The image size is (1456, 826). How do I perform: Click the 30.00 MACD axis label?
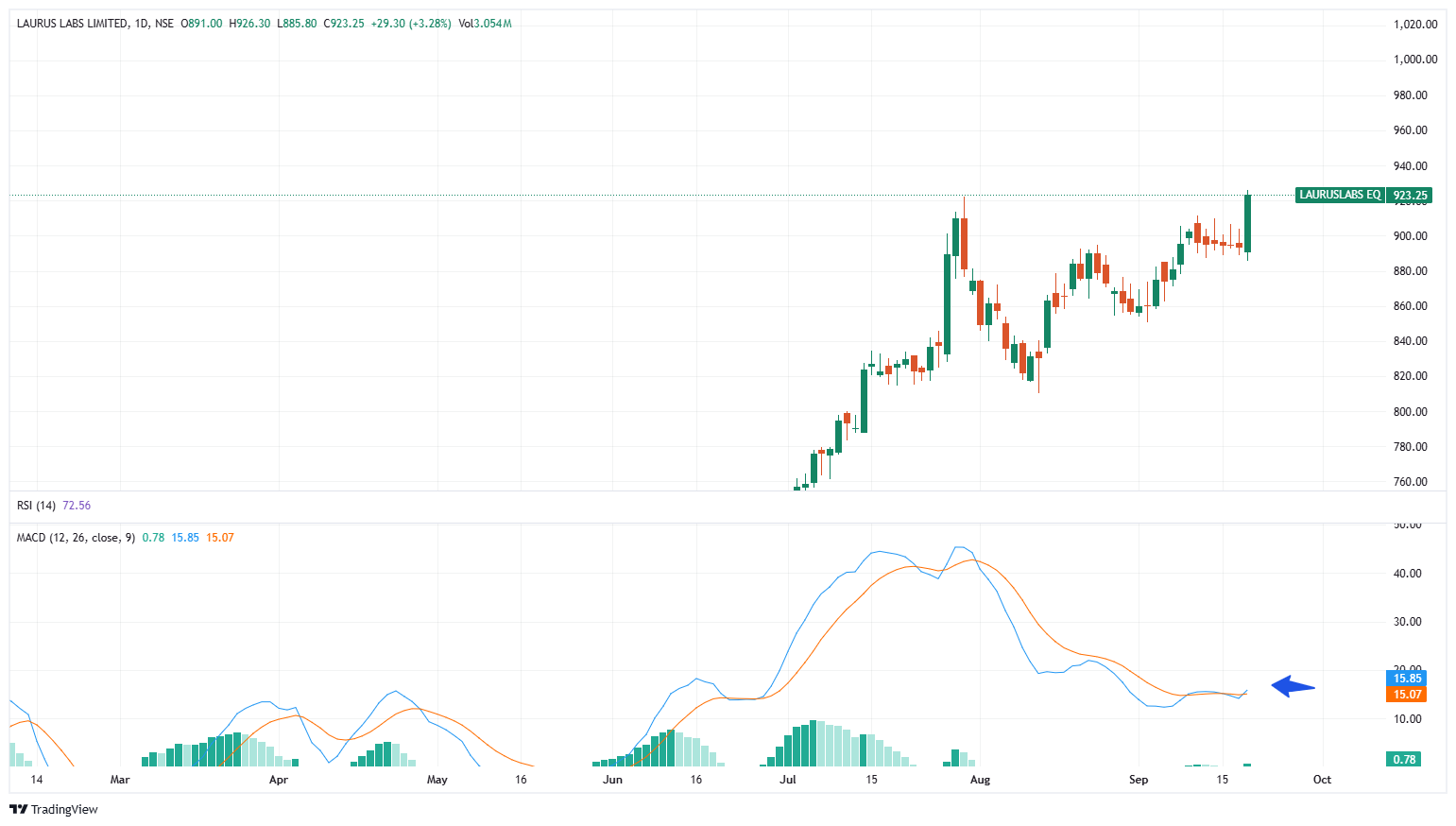pos(1408,622)
